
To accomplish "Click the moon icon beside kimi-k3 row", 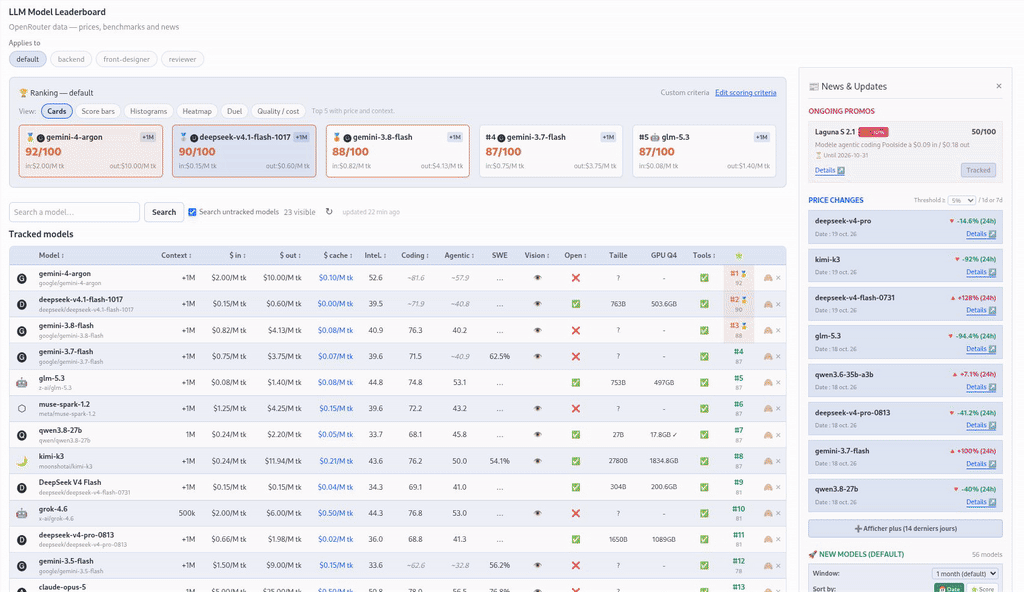I will pos(22,461).
